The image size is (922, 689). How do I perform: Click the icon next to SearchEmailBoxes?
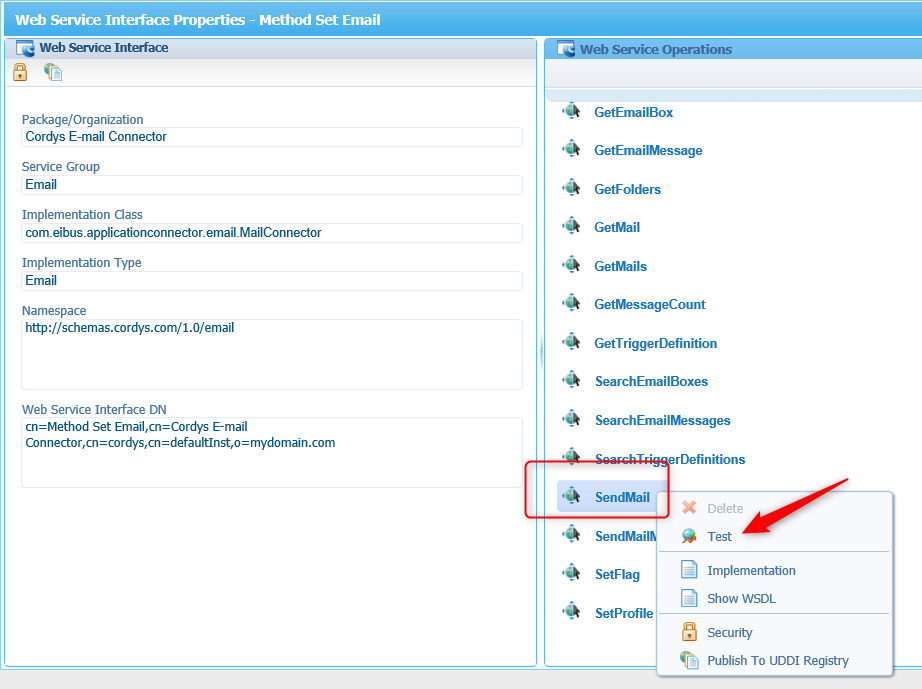coord(572,380)
